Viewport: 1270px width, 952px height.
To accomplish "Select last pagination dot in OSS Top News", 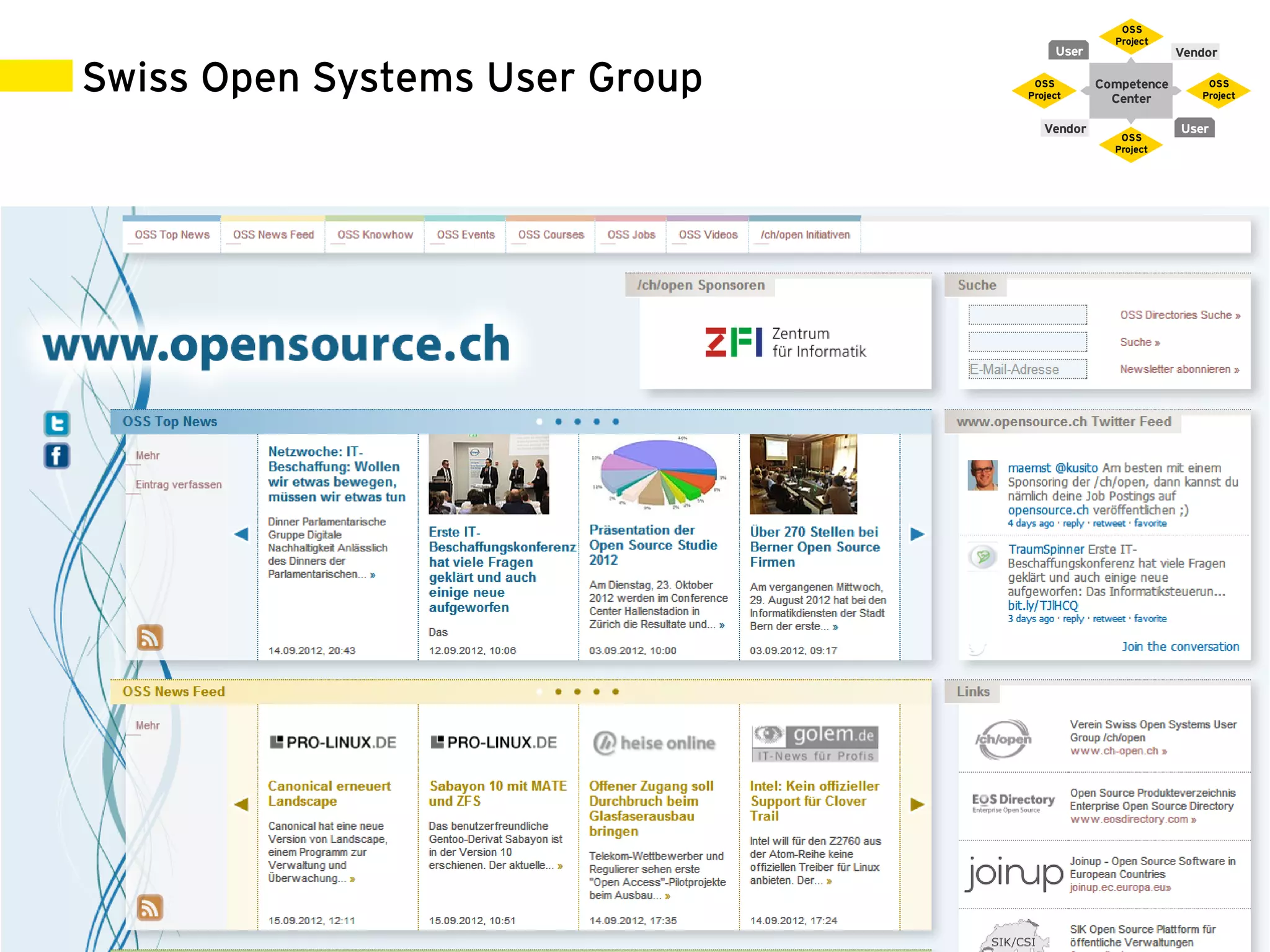I will coord(616,422).
